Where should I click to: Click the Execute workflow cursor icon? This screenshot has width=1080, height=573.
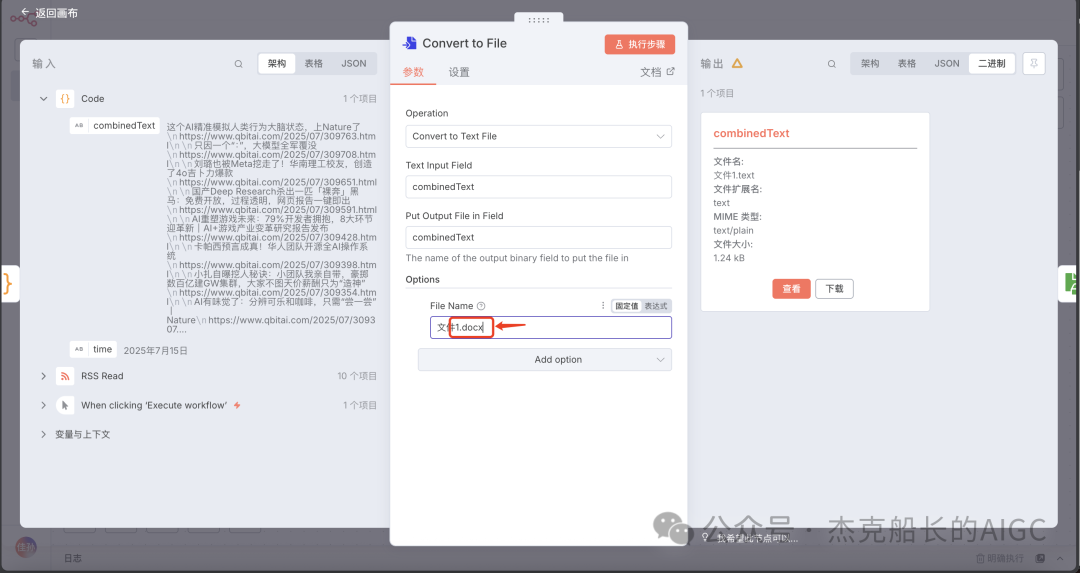pyautogui.click(x=65, y=405)
